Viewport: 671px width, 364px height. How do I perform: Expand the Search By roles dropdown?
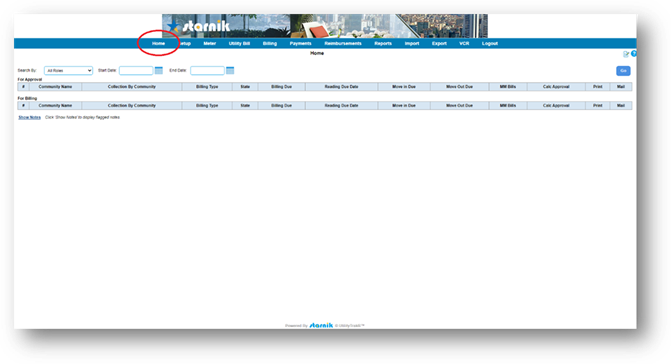[x=68, y=71]
